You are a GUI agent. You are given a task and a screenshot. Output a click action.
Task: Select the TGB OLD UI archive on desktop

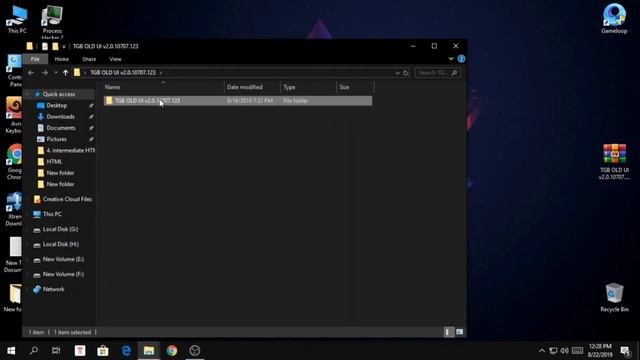(x=614, y=162)
